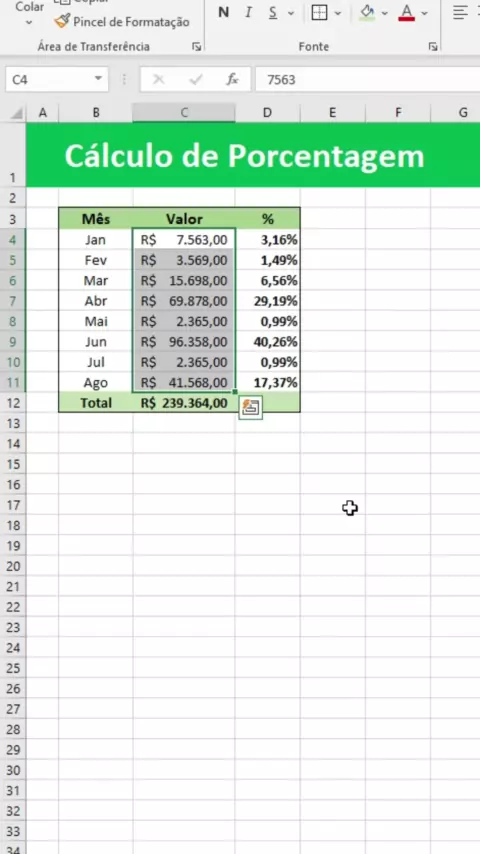The width and height of the screenshot is (480, 854).
Task: Select column D header
Action: coord(267,113)
